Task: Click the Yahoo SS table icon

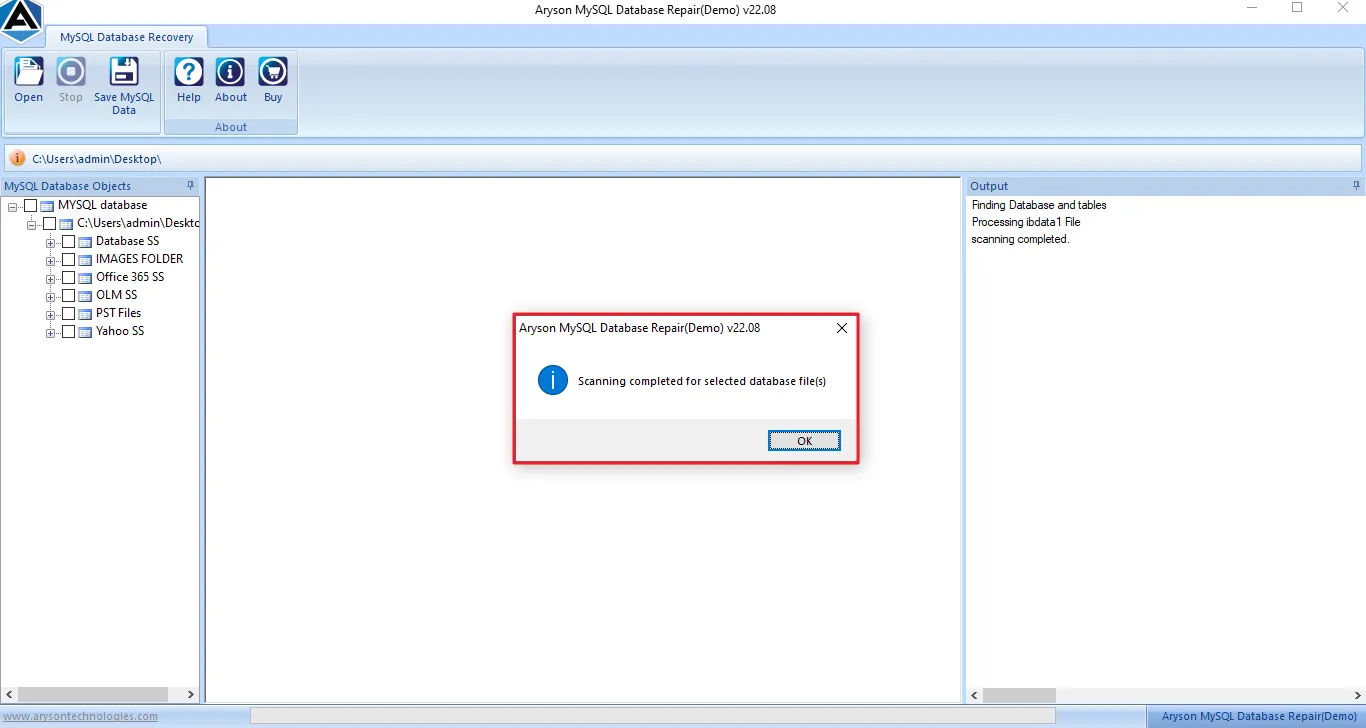Action: point(85,331)
